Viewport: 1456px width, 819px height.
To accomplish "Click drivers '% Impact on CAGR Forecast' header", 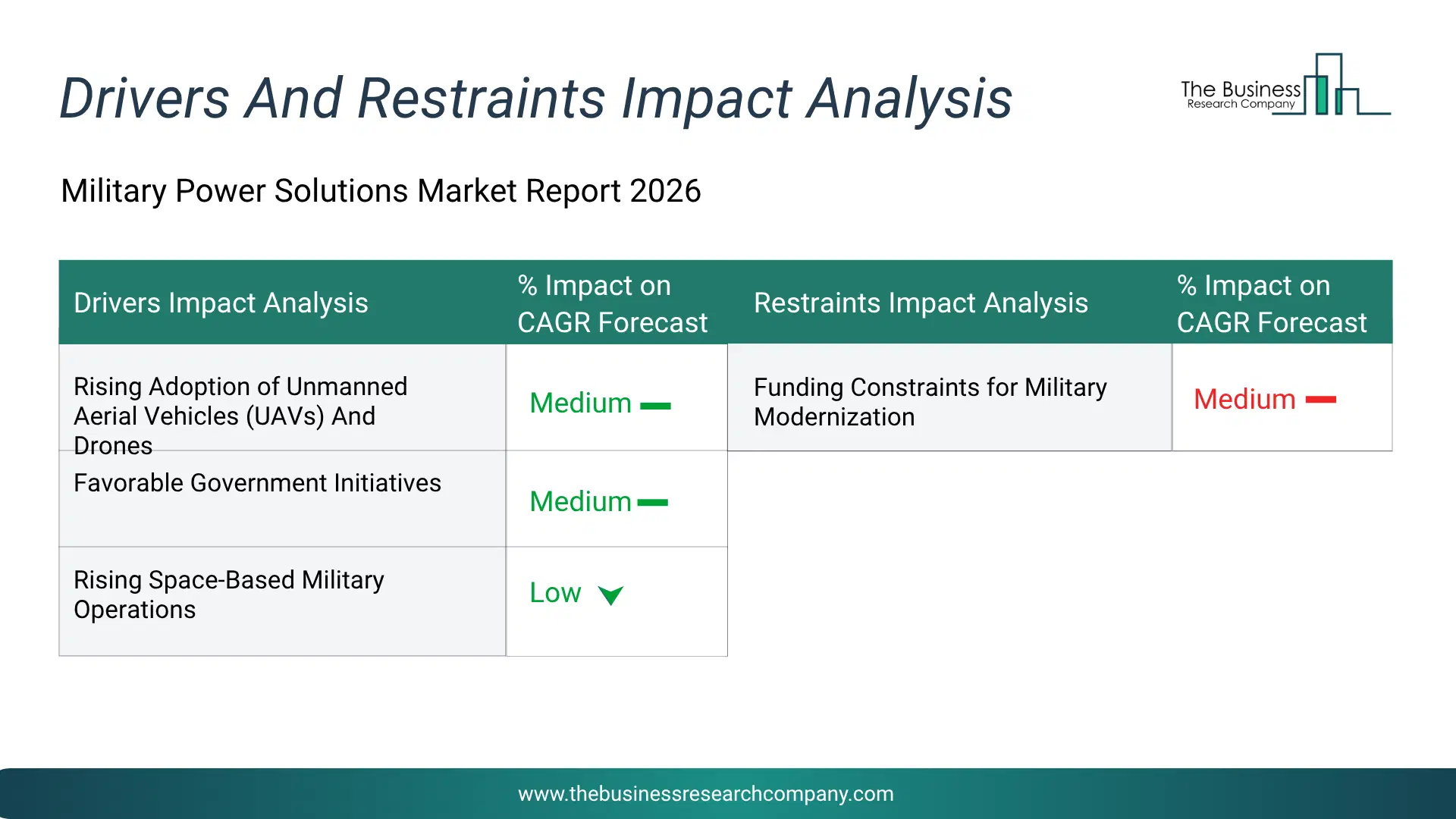I will 612,303.
